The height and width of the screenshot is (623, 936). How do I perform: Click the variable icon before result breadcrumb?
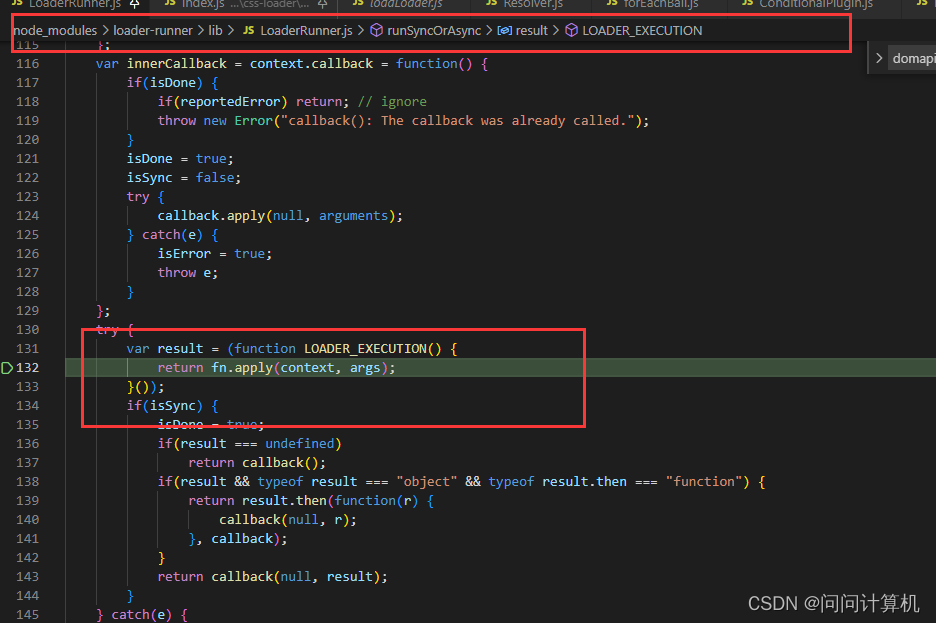tap(504, 30)
